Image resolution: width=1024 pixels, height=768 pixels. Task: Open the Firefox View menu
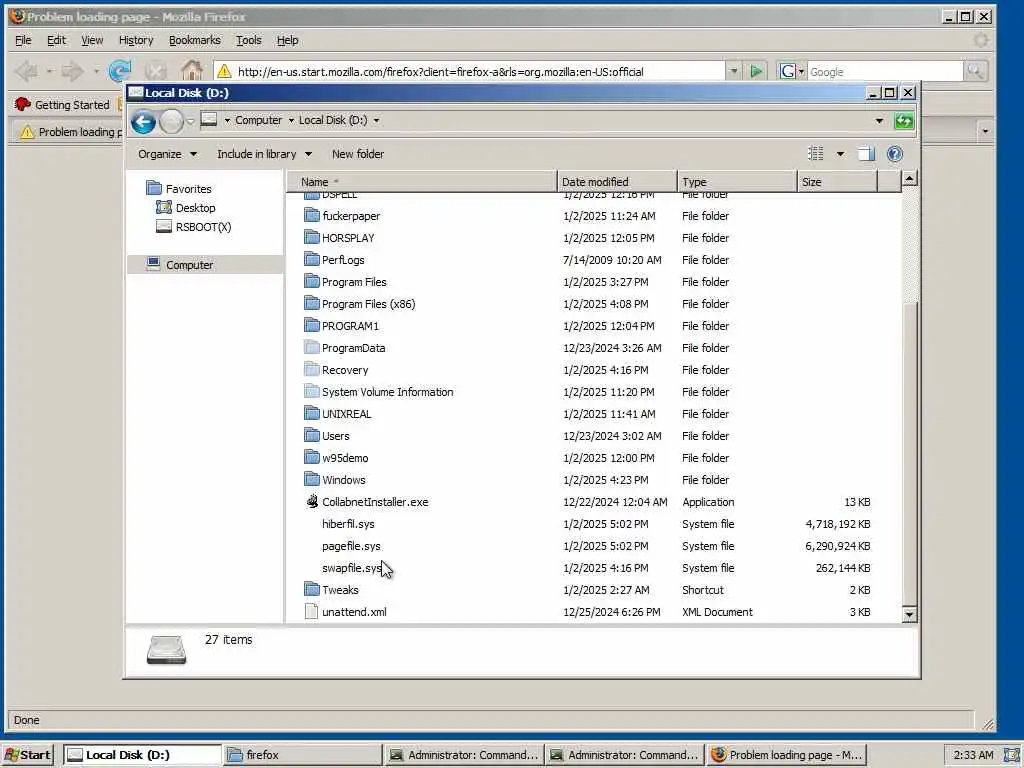(92, 40)
